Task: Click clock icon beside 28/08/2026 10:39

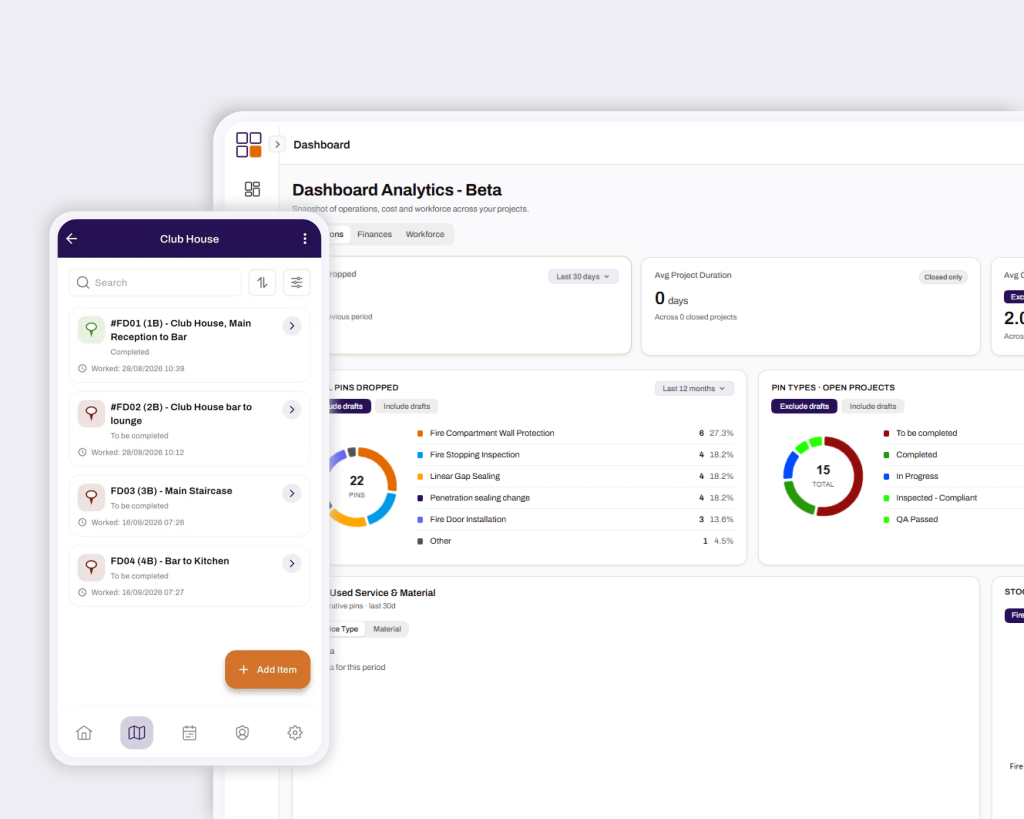Action: 82,368
